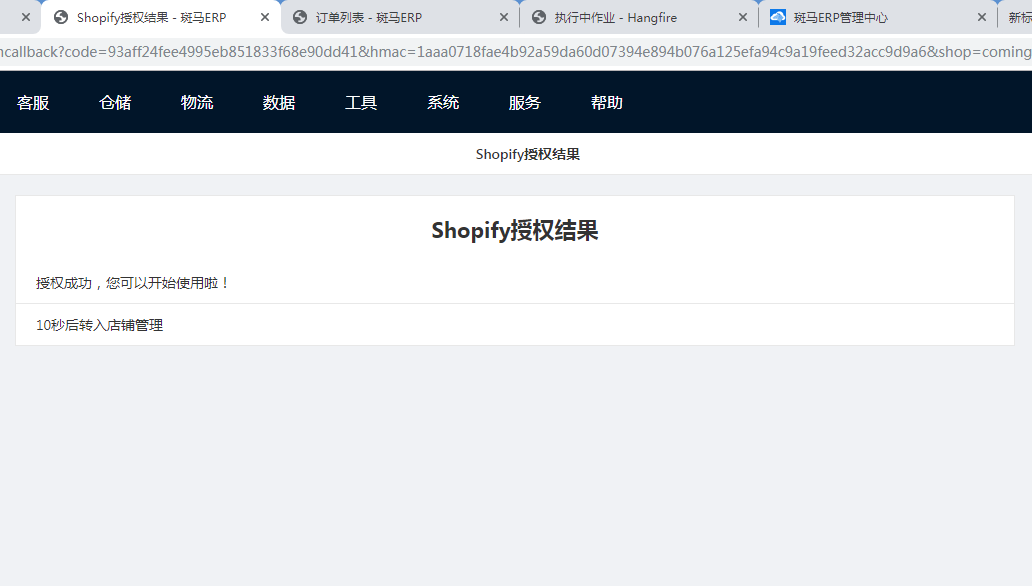This screenshot has height=586, width=1032.
Task: Click the 服务 menu item
Action: click(525, 102)
